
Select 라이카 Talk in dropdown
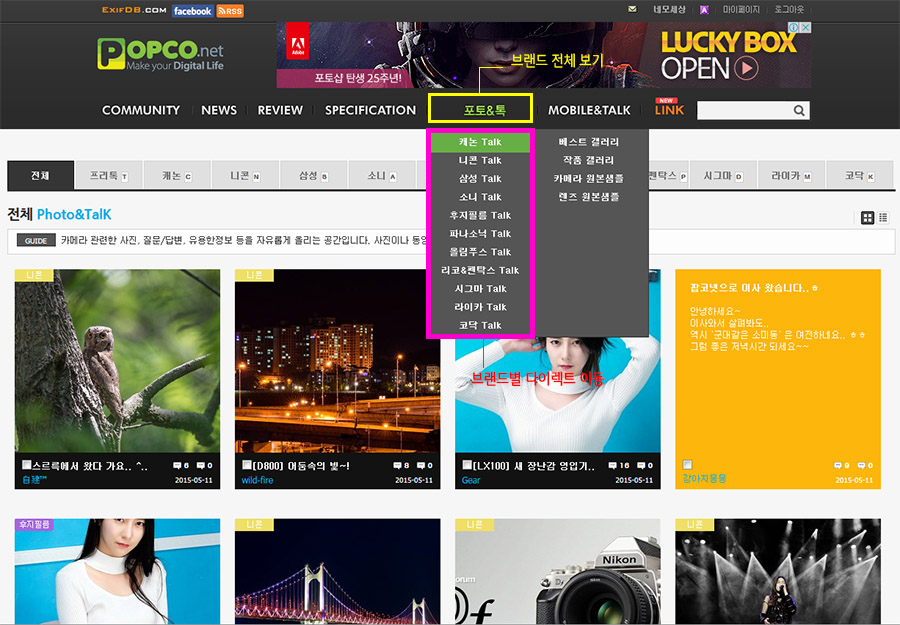[x=480, y=308]
